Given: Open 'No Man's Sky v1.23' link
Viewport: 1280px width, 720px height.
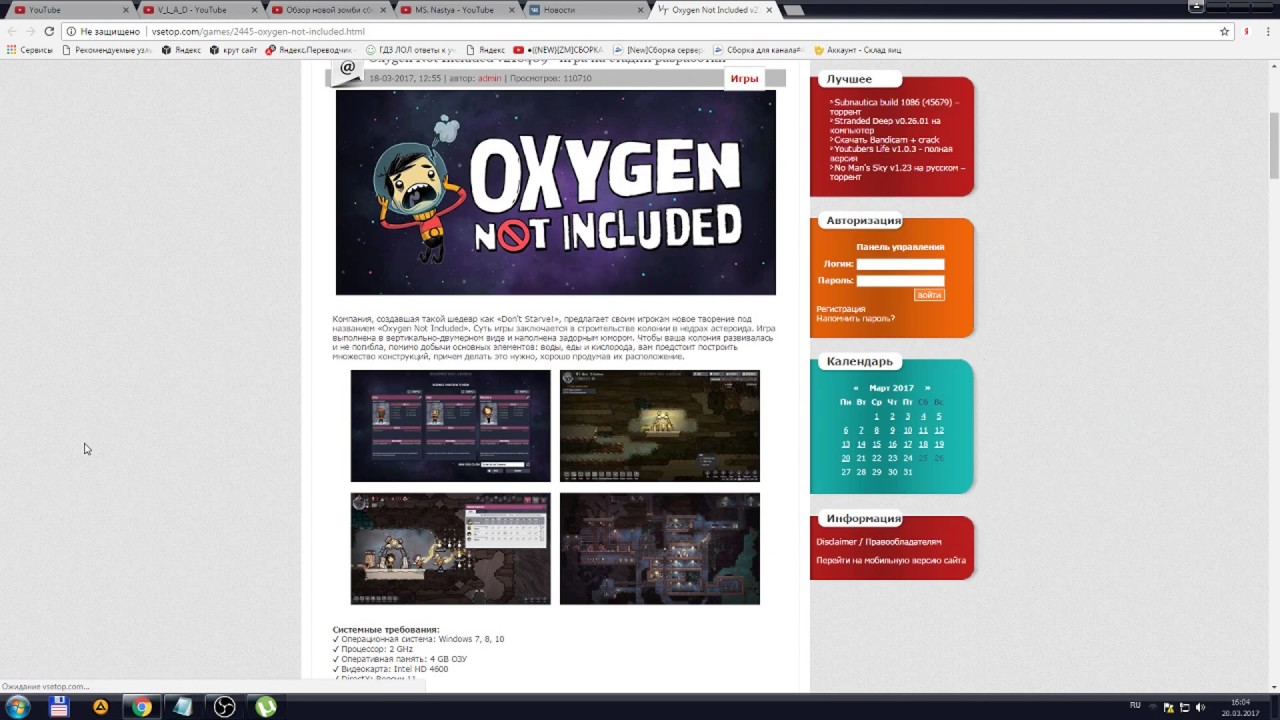Looking at the screenshot, I should click(897, 172).
